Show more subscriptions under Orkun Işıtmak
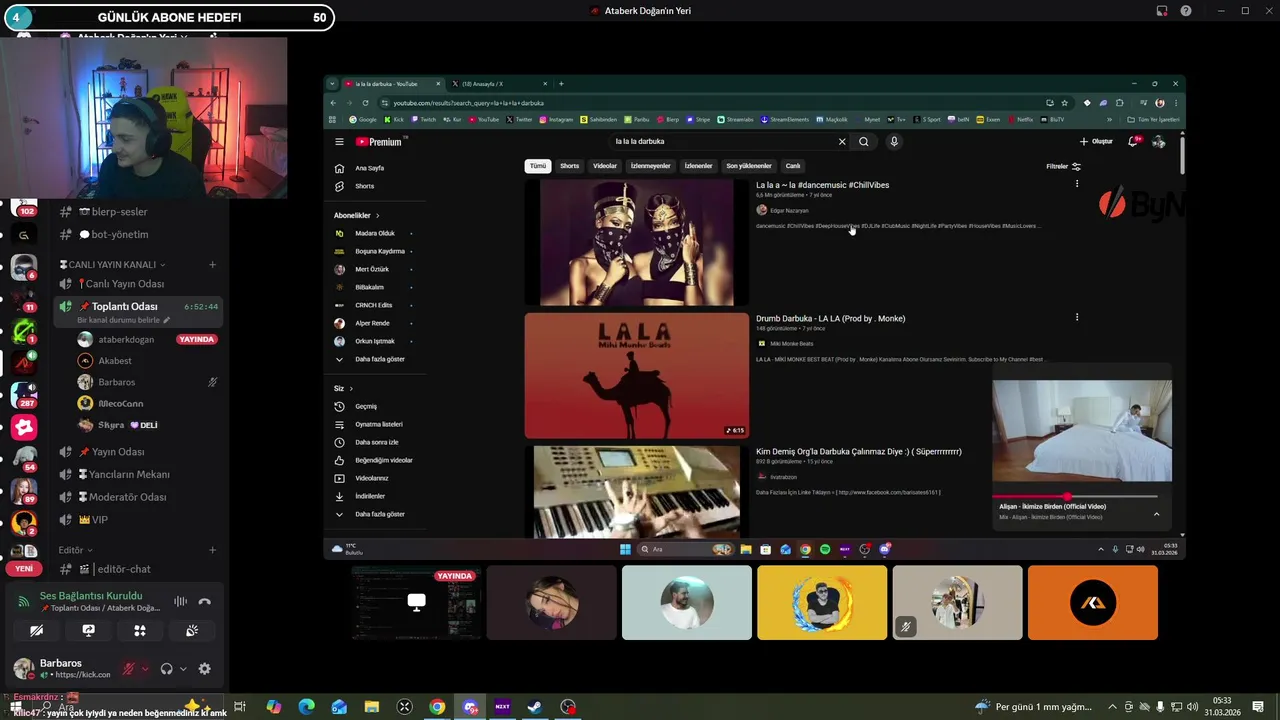The image size is (1280, 720). [x=370, y=359]
